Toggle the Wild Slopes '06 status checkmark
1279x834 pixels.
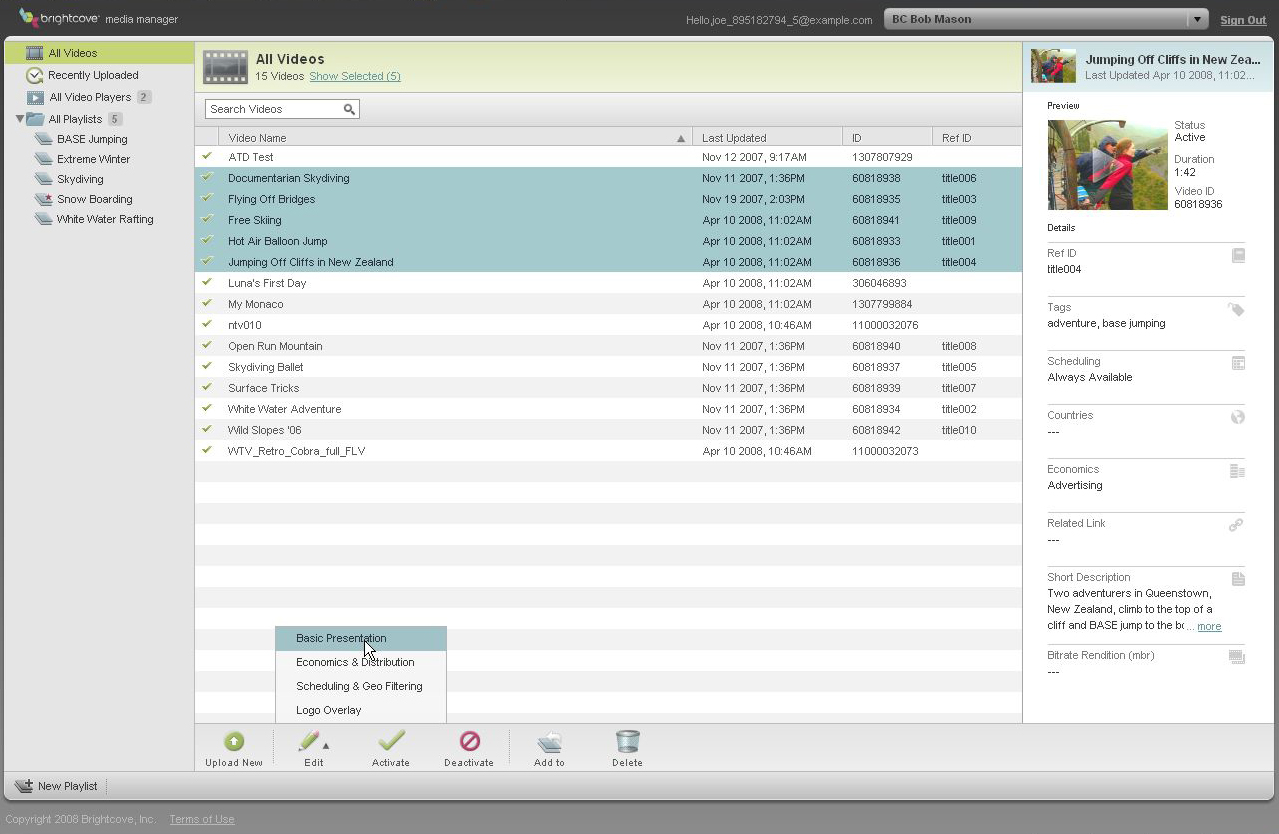click(x=208, y=430)
